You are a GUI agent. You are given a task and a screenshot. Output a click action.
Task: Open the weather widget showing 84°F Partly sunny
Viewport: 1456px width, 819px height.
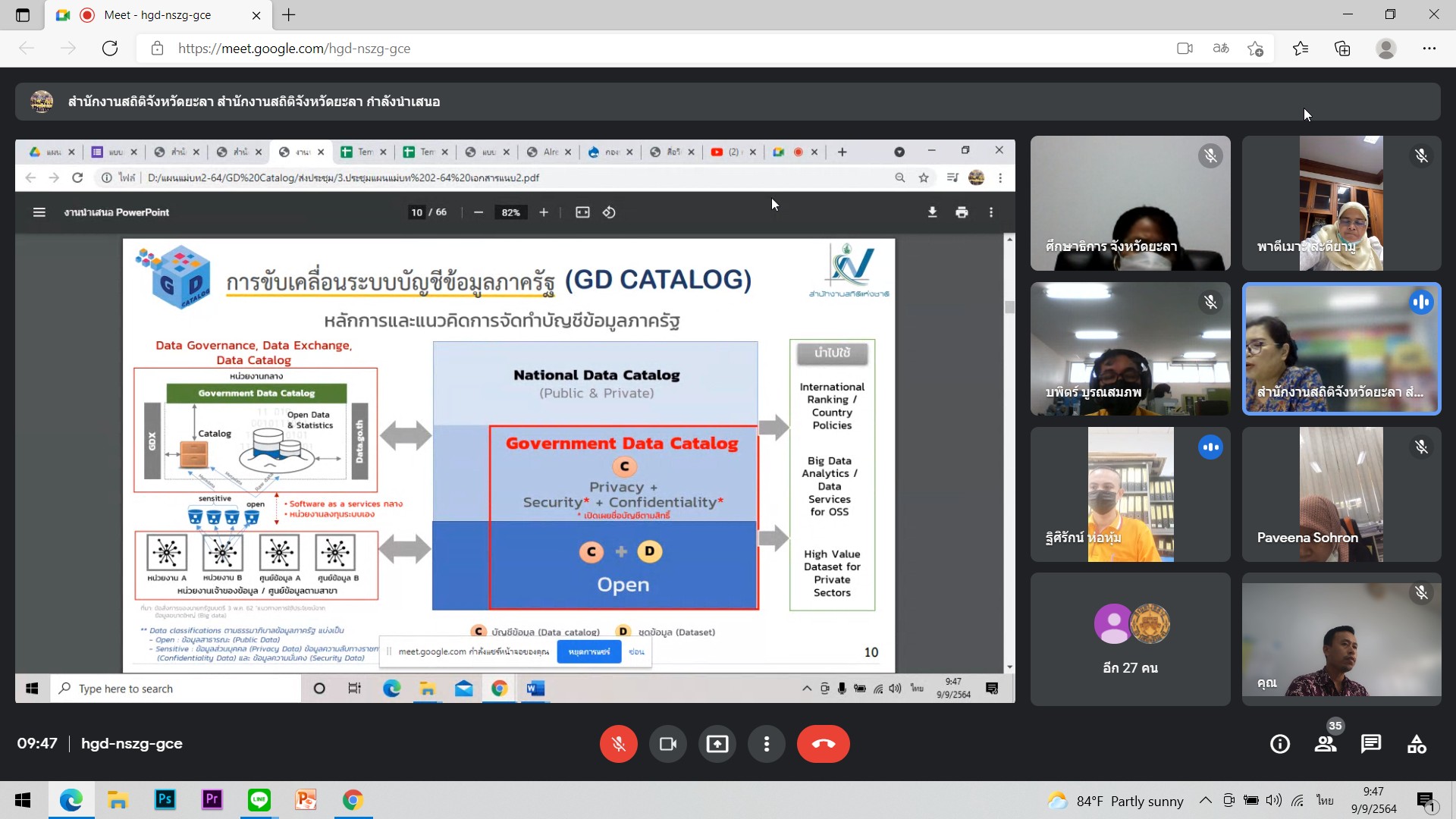coord(1115,801)
